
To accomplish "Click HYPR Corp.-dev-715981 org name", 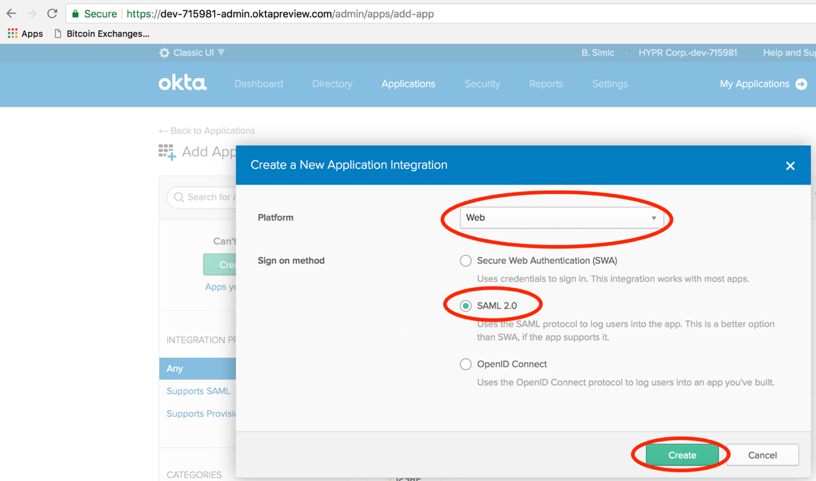I will [x=687, y=53].
